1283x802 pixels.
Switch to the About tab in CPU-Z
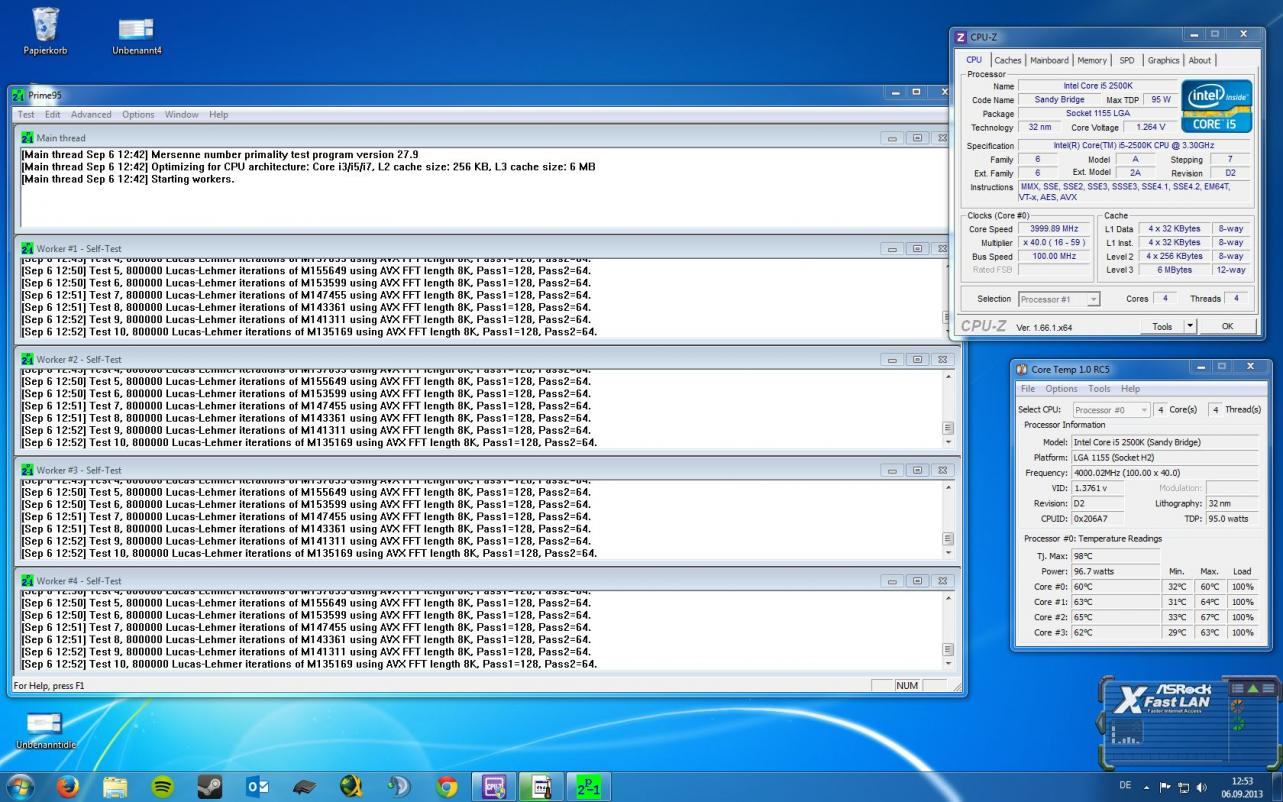(x=1199, y=60)
